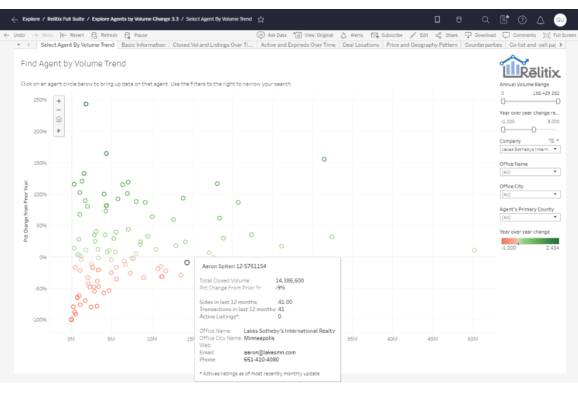Click Explore Agents by Volume Change 3.3 breadcrumb
Image resolution: width=578 pixels, height=403 pixels.
[135, 19]
